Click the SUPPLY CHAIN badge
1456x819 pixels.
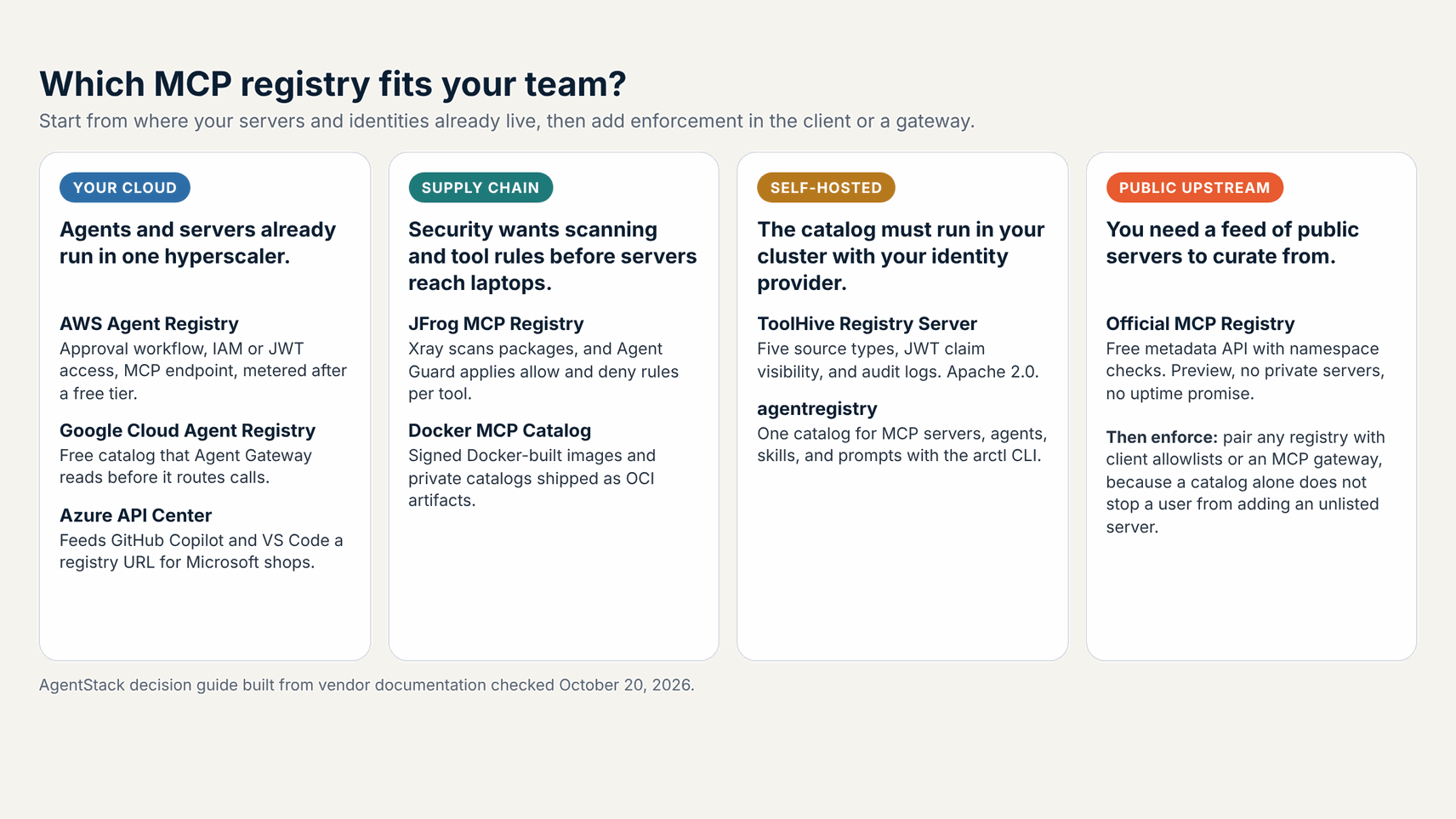pyautogui.click(x=481, y=188)
